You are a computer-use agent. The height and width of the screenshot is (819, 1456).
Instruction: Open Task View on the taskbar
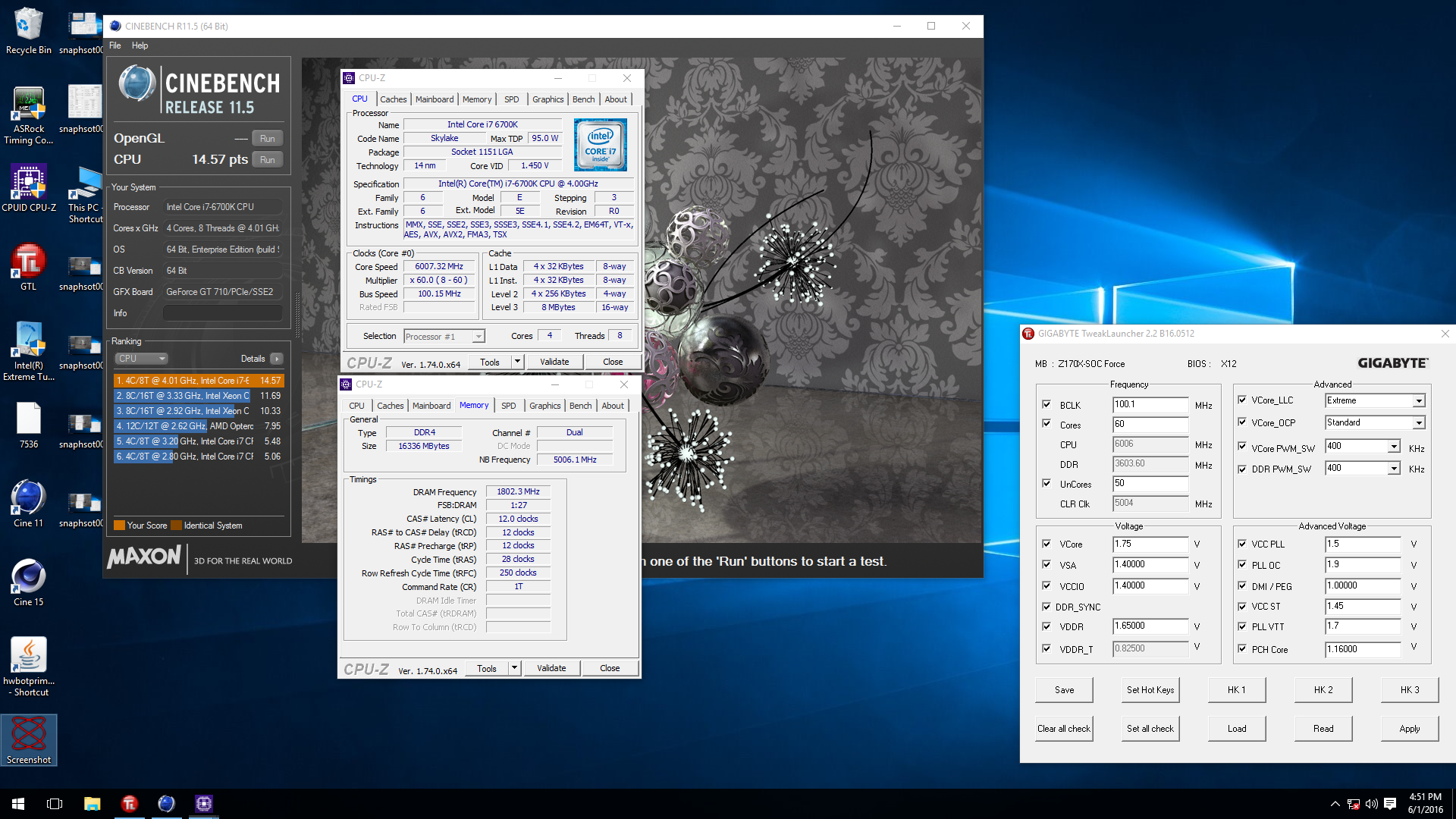coord(55,804)
